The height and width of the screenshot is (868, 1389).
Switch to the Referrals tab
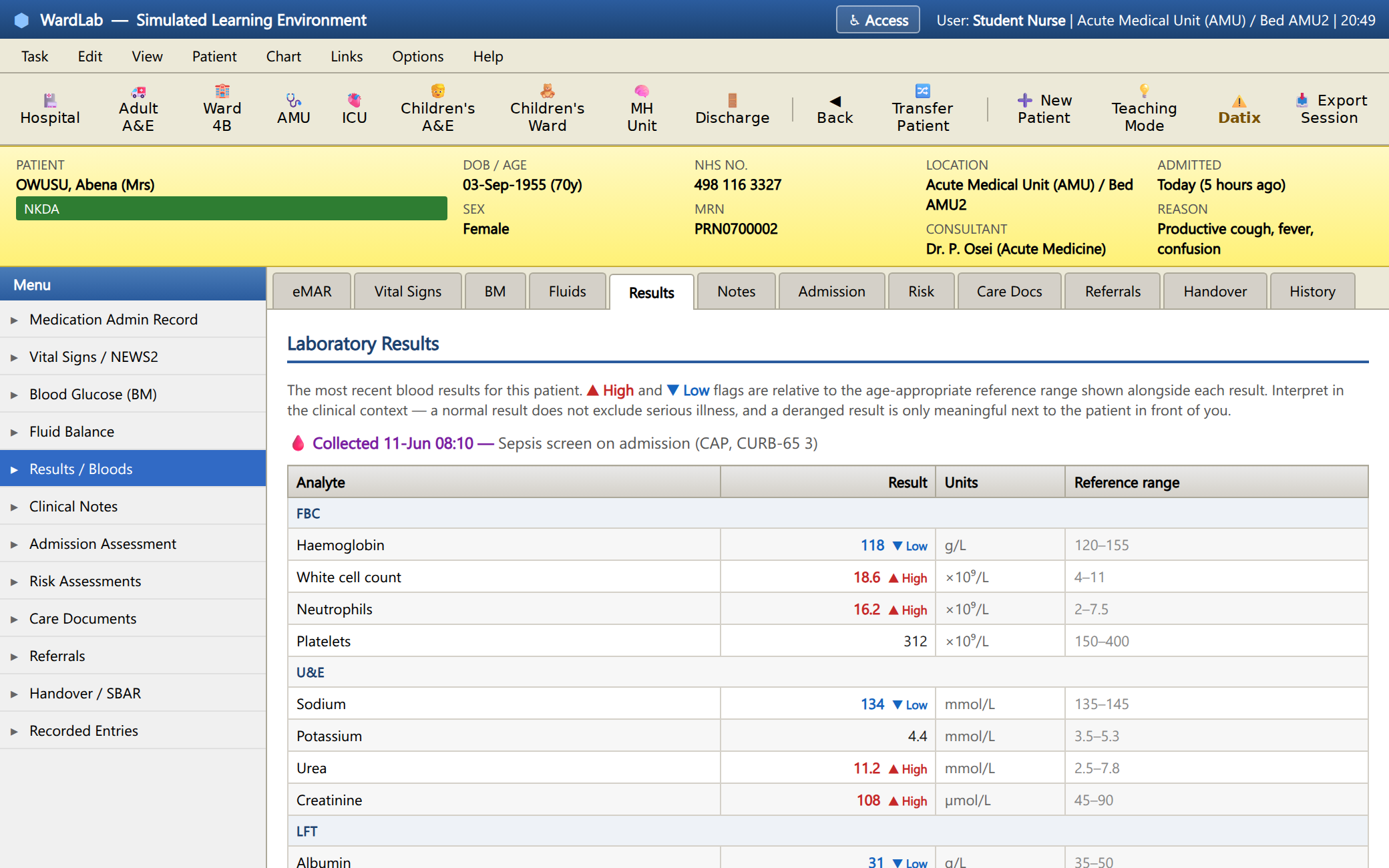[1113, 292]
